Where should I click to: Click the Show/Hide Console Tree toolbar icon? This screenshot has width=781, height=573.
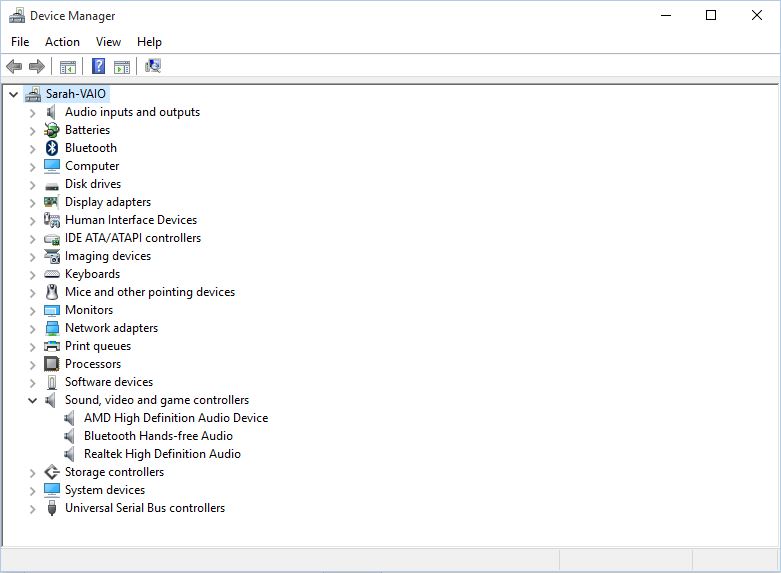coord(68,66)
